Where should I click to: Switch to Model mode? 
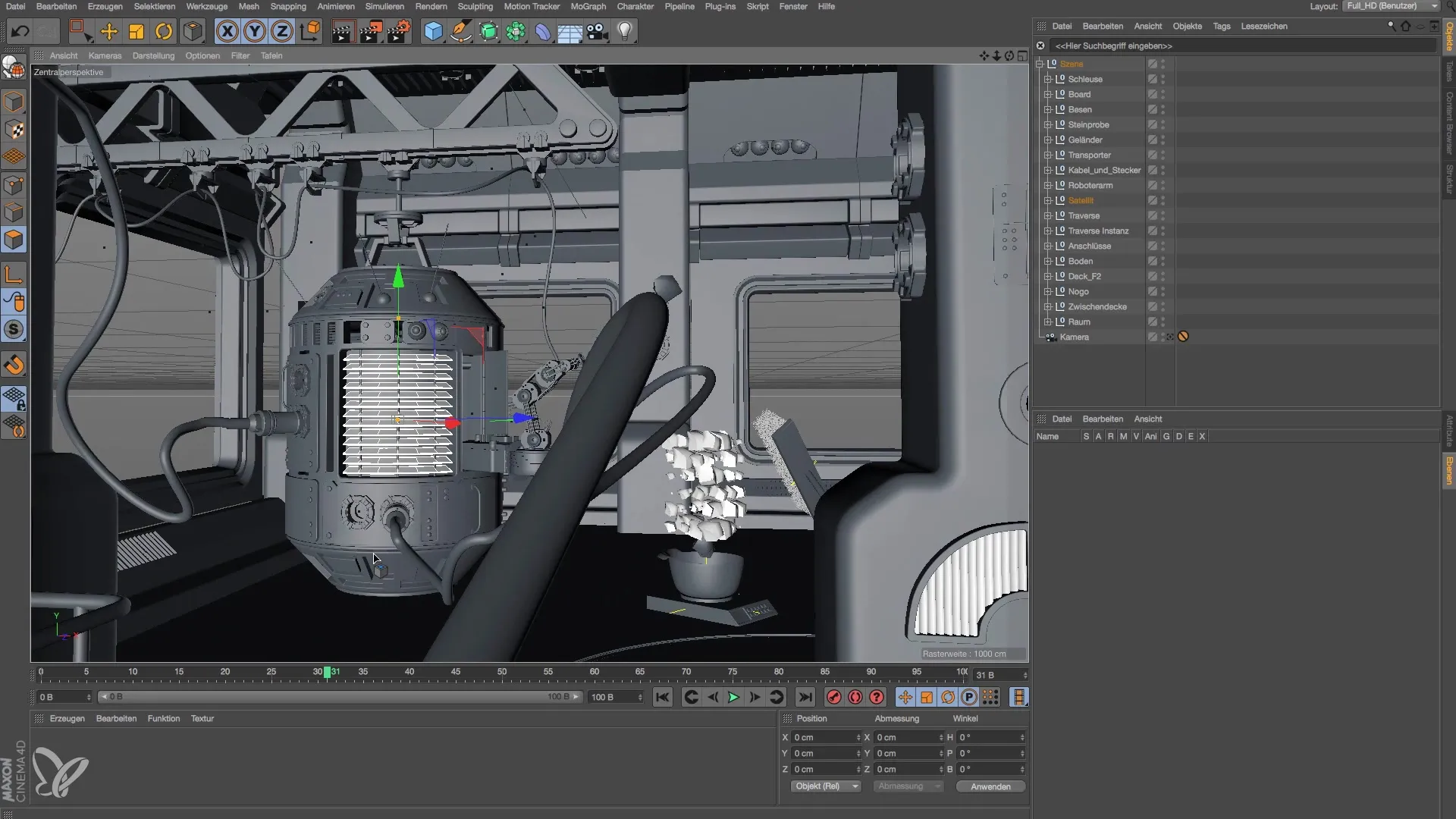pyautogui.click(x=14, y=102)
